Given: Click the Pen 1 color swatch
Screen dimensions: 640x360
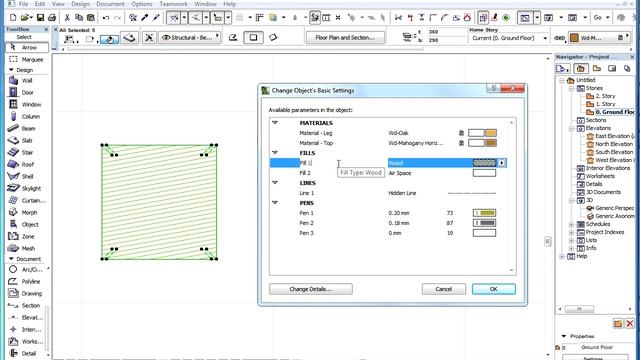Looking at the screenshot, I should click(484, 213).
